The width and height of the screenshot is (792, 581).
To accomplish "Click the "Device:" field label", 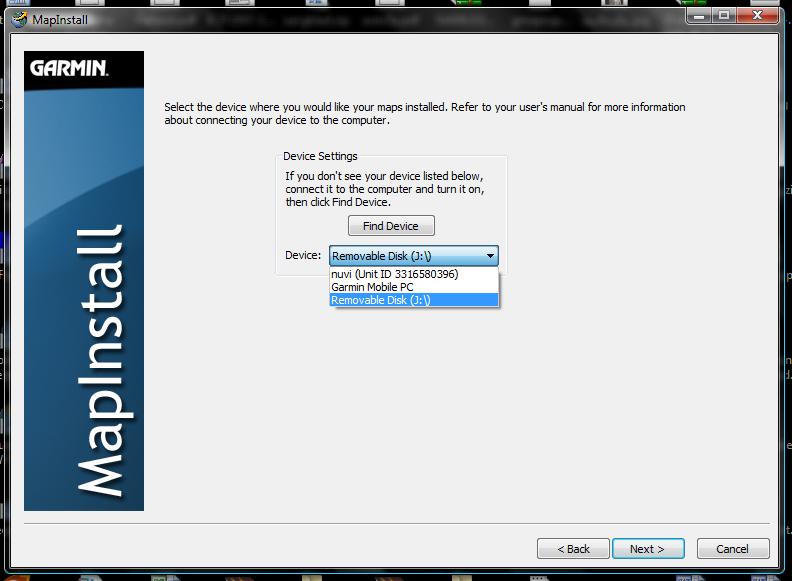I will click(x=303, y=256).
